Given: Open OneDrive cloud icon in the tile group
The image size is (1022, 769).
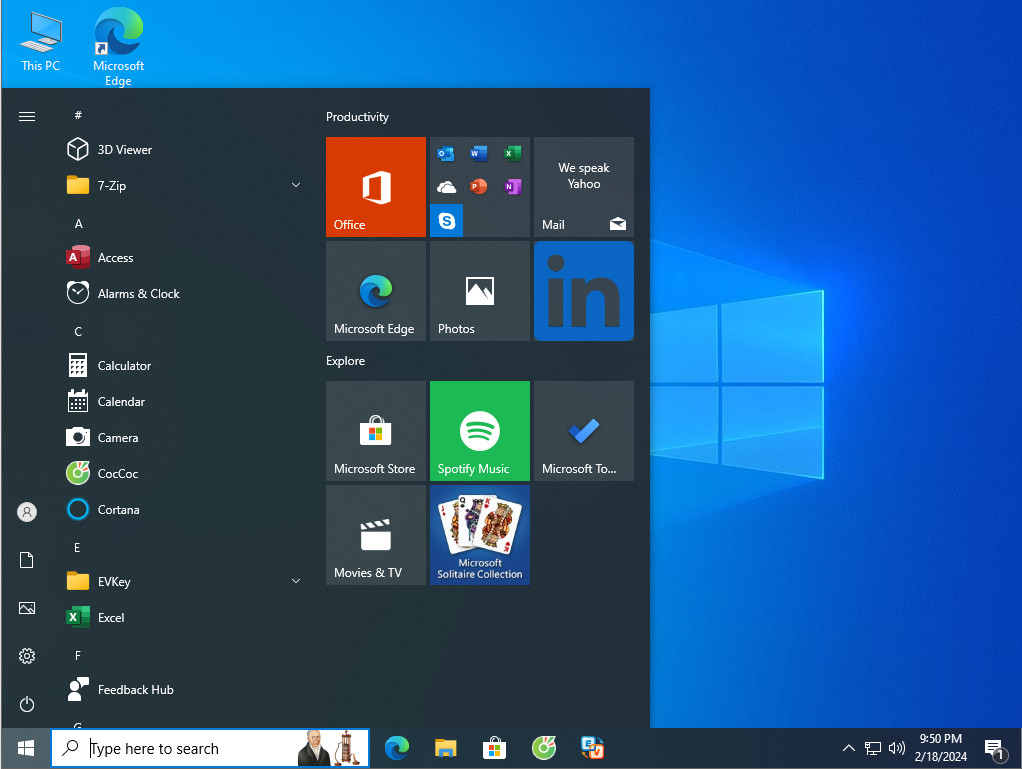Looking at the screenshot, I should coord(446,186).
